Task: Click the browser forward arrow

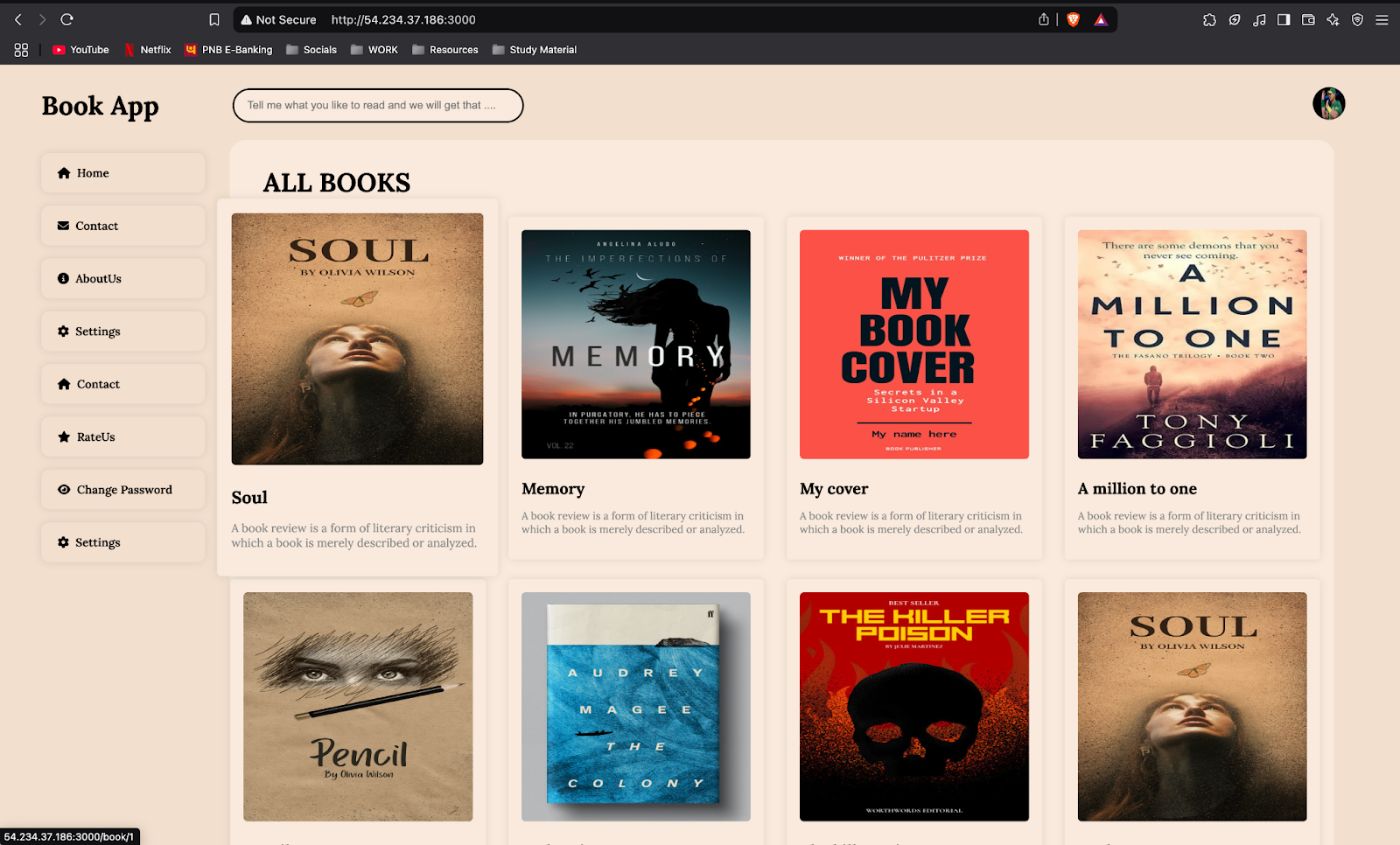Action: [x=42, y=19]
